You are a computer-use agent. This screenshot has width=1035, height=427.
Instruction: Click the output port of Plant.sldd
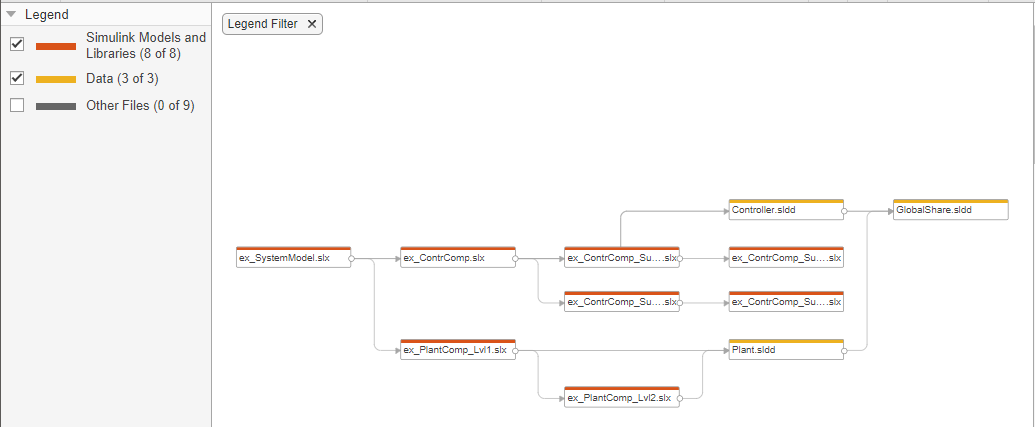point(844,350)
